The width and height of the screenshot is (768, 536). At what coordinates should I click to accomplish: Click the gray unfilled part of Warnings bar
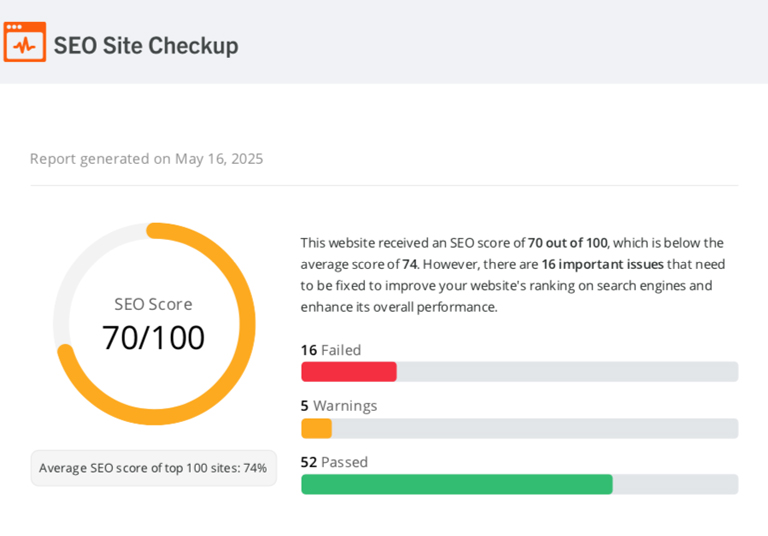535,428
